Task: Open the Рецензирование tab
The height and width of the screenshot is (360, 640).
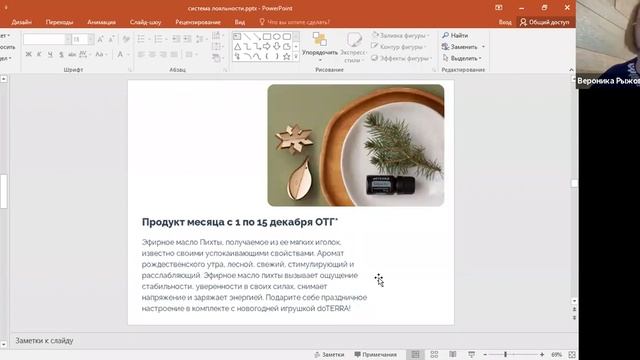Action: (198, 22)
